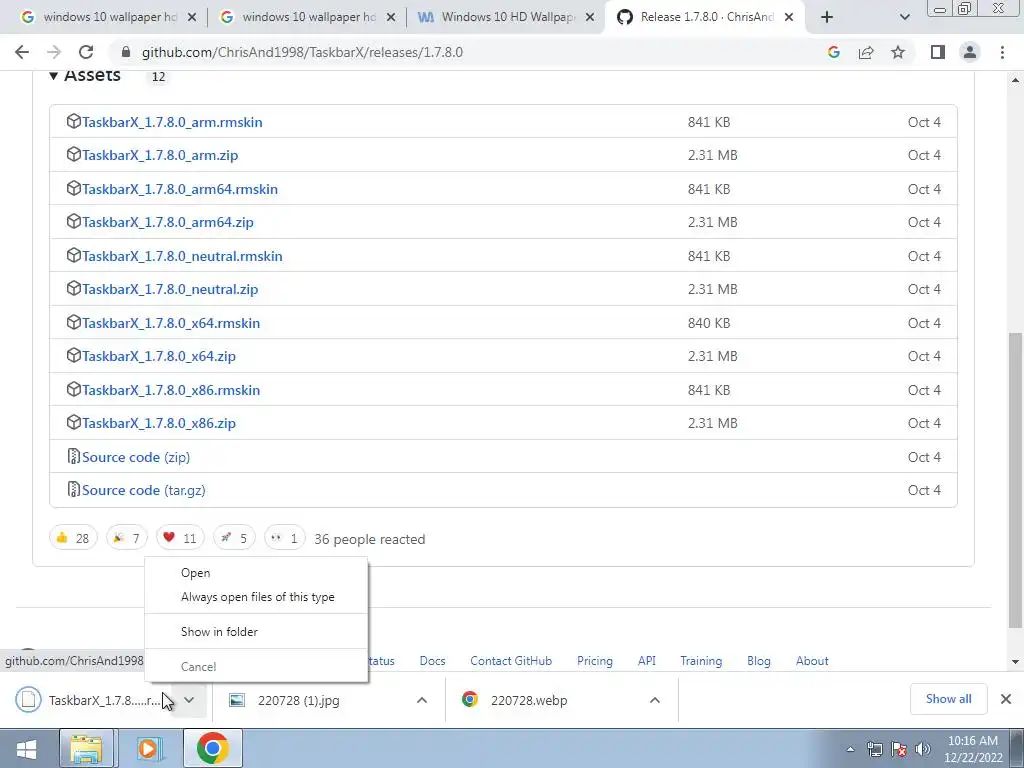Click package icon beside TaskbarX_1.7.8.0_x64.zip
The width and height of the screenshot is (1024, 768).
click(73, 355)
